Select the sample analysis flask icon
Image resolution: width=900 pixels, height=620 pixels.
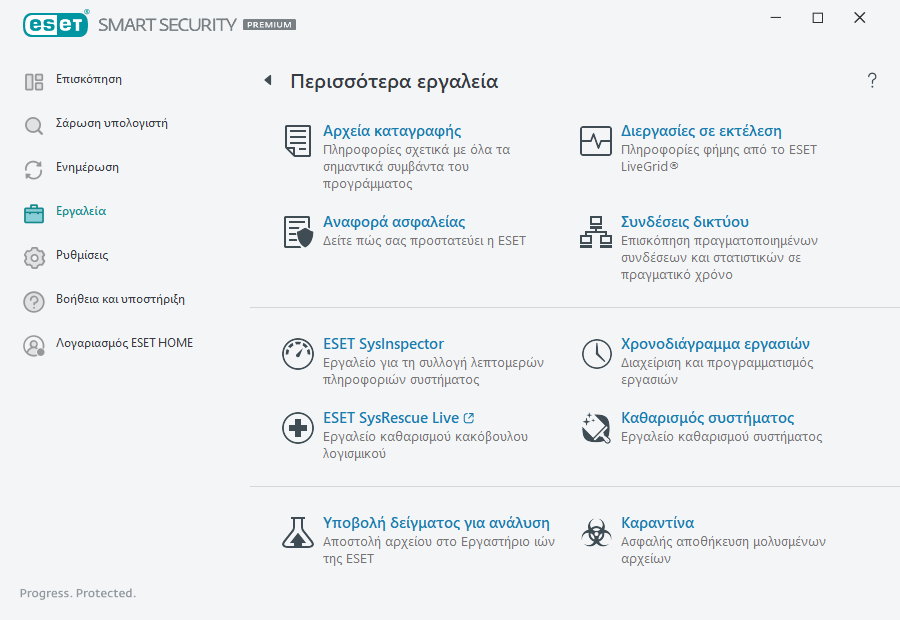pyautogui.click(x=297, y=532)
